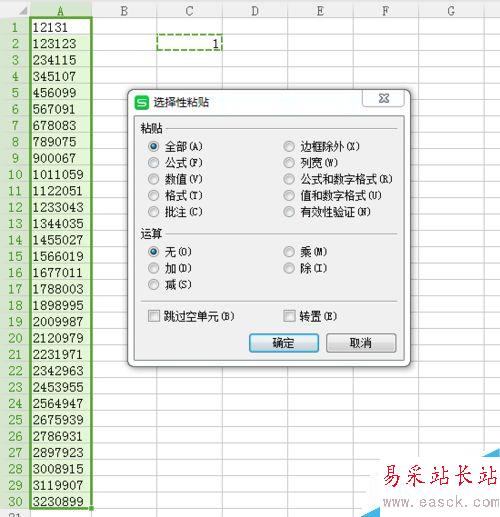Select the 公式(F) paste option

point(175,163)
